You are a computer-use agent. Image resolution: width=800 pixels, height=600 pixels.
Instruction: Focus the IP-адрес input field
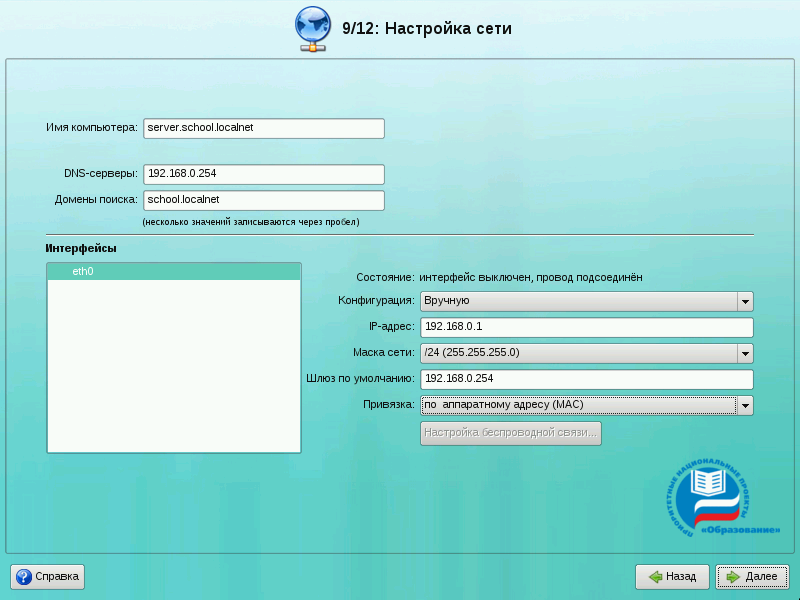(586, 327)
